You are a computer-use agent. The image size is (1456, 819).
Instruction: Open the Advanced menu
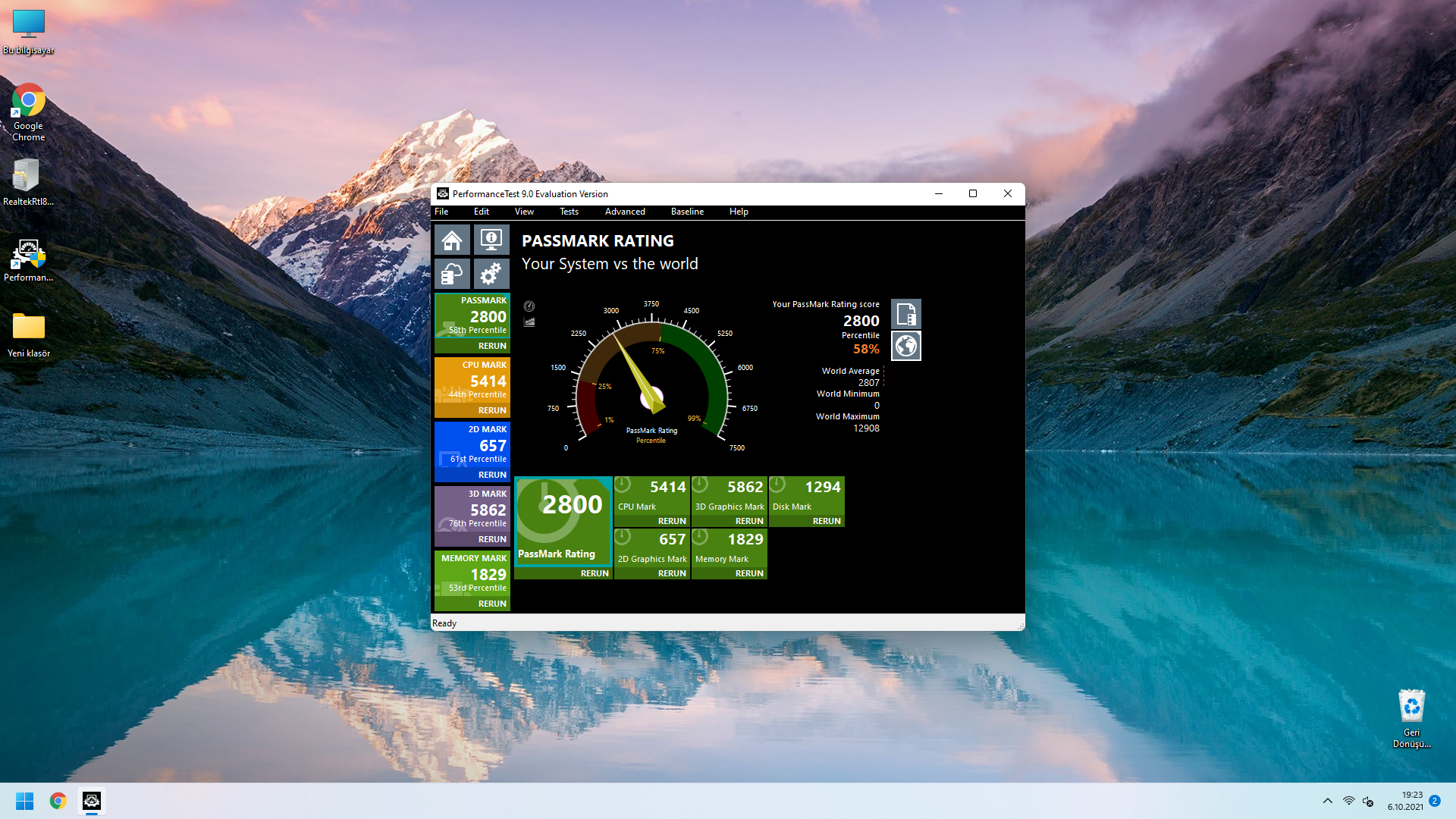pos(625,212)
